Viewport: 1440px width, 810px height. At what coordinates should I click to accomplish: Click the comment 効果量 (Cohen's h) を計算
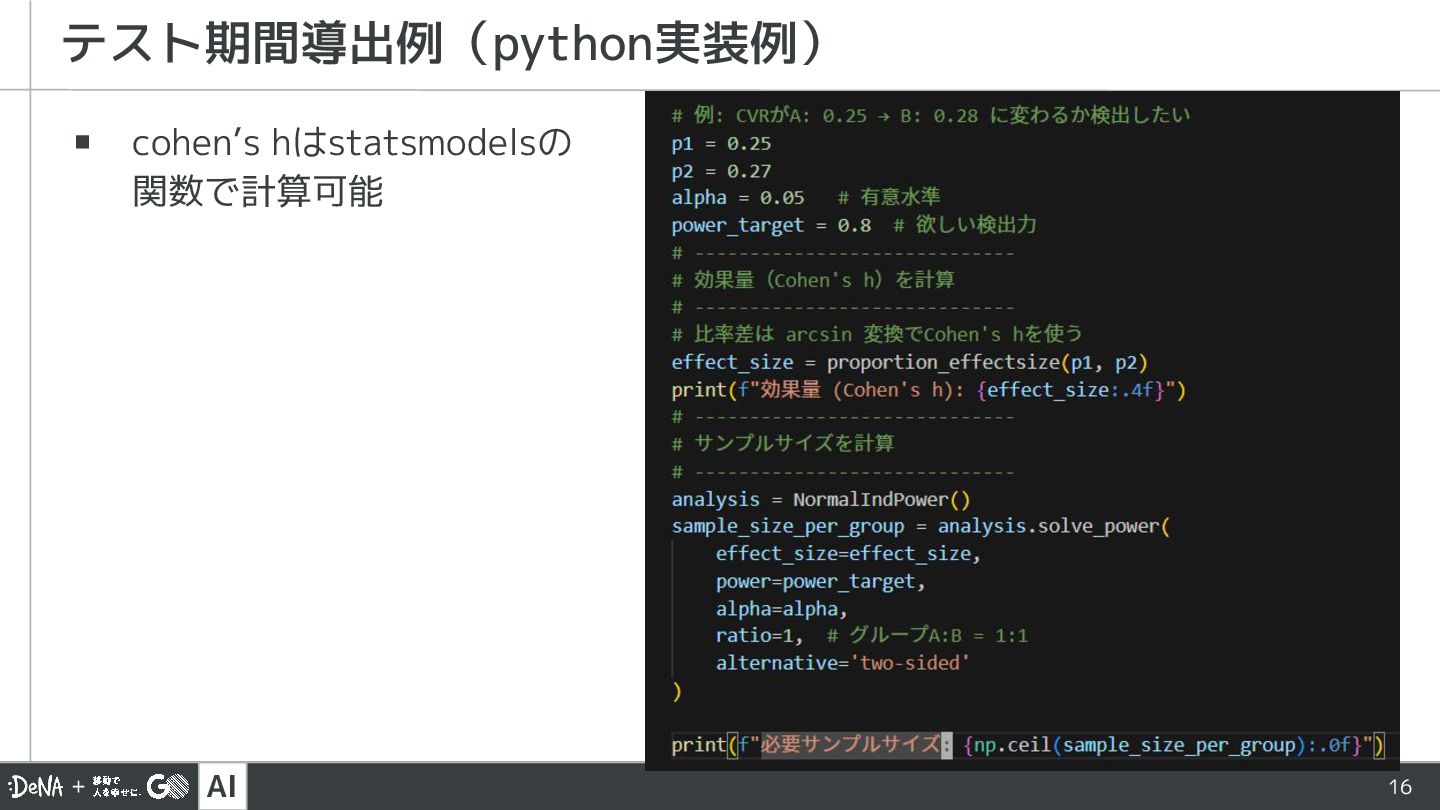812,280
